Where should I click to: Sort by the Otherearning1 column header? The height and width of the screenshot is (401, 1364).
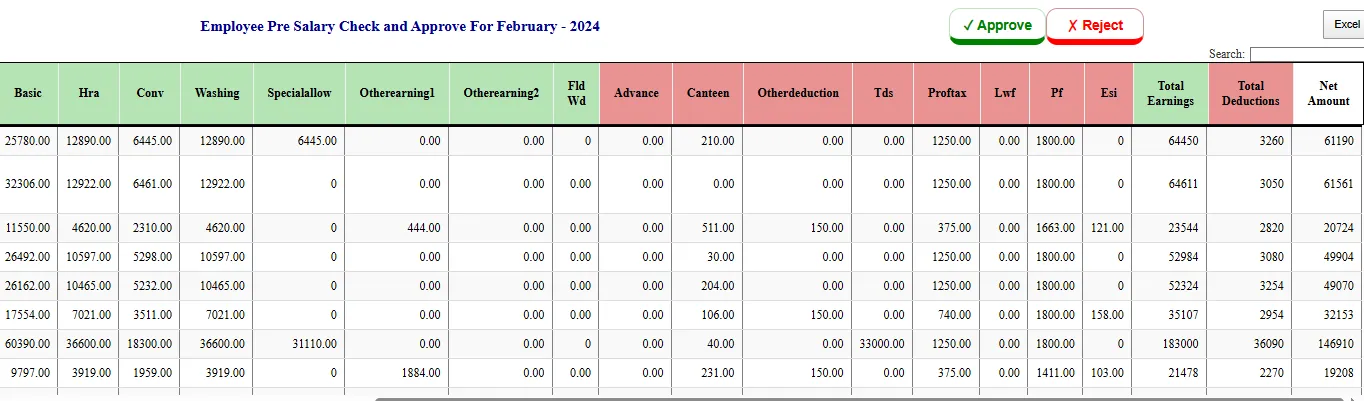click(397, 93)
